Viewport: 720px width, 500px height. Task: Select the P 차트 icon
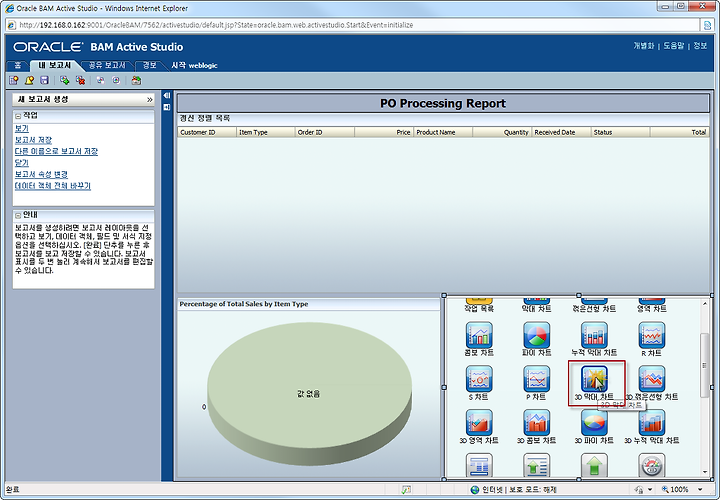pos(536,379)
